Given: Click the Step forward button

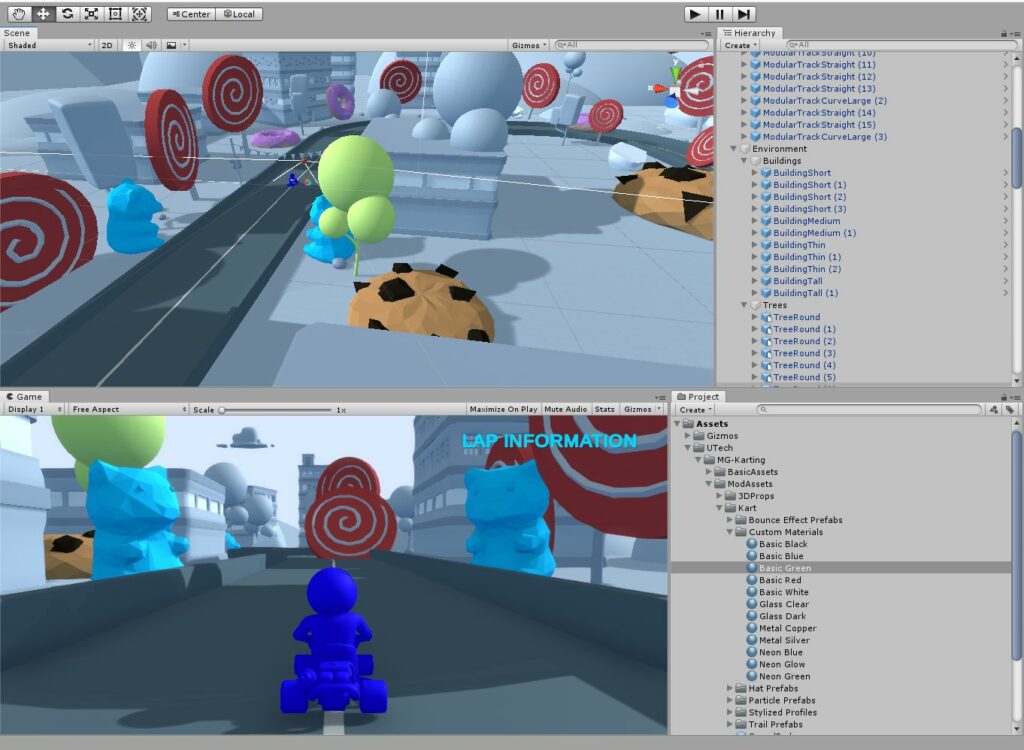Looking at the screenshot, I should pyautogui.click(x=744, y=14).
